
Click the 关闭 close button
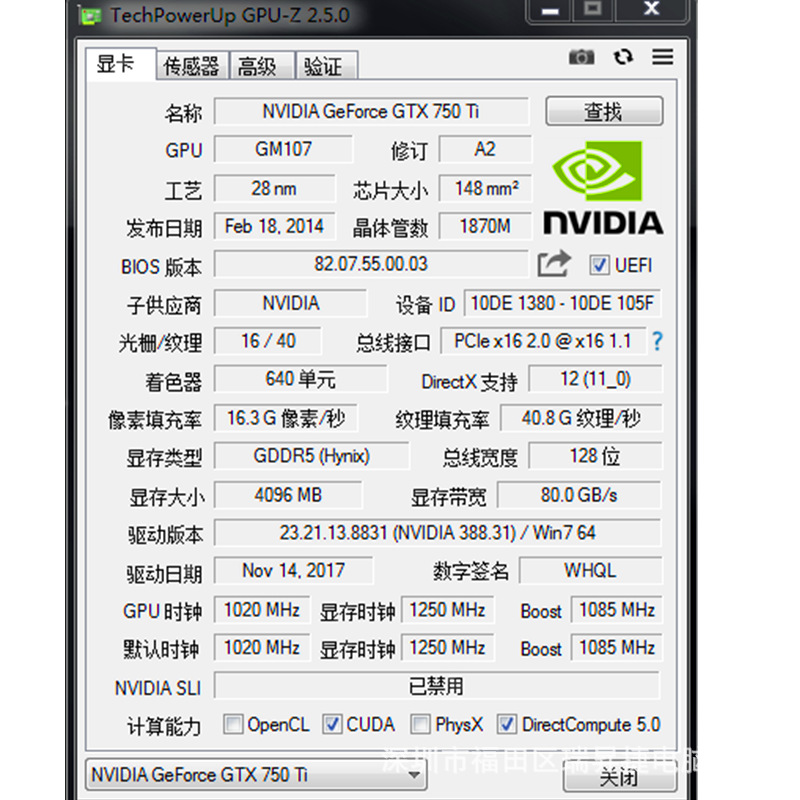pyautogui.click(x=620, y=777)
